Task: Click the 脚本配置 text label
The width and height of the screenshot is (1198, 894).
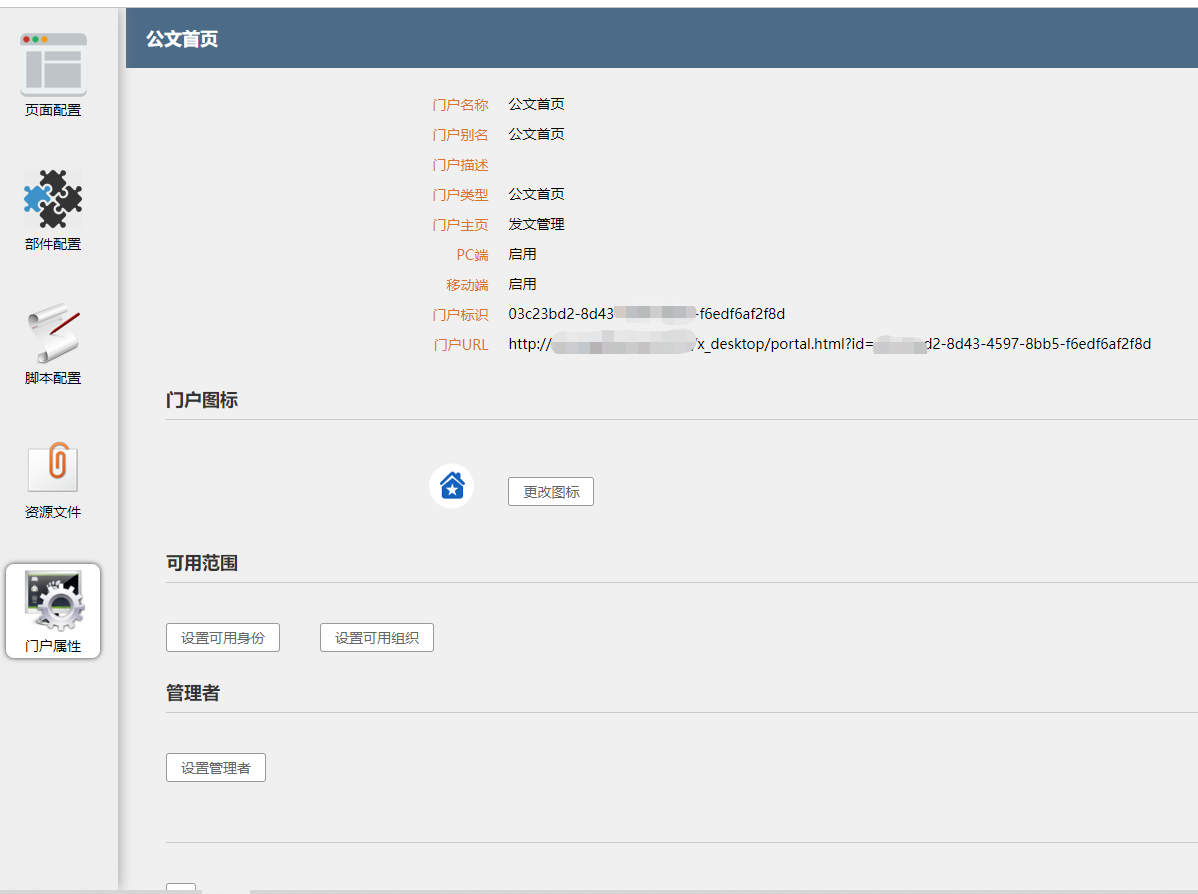Action: [x=53, y=377]
